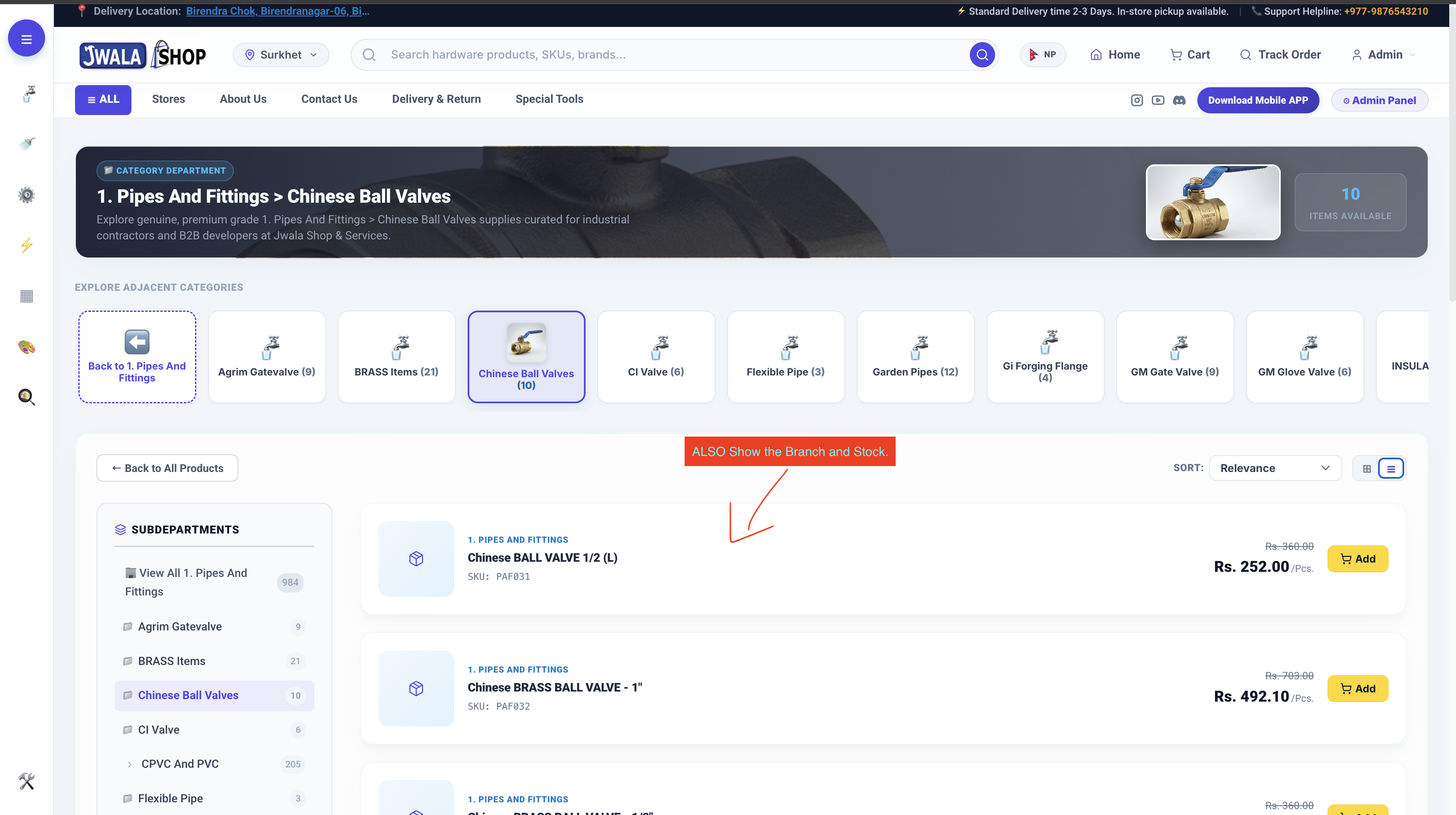
Task: Open Delivery & Return page
Action: coord(436,99)
